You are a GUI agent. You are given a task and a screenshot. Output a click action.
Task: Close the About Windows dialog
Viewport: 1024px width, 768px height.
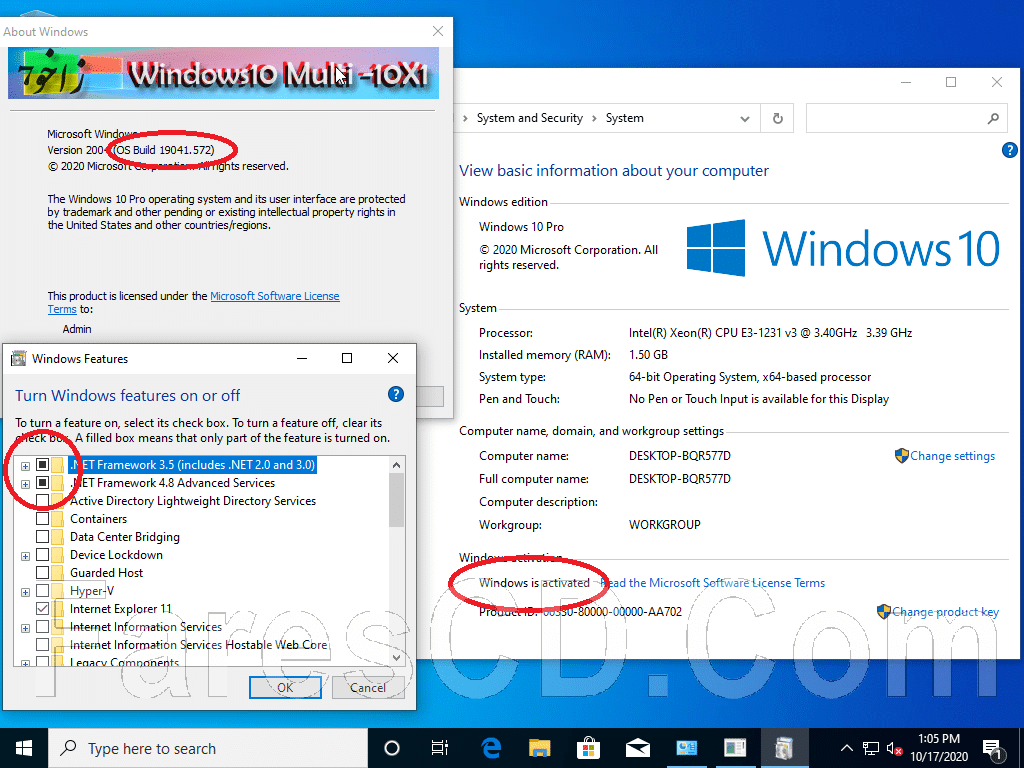click(x=438, y=31)
